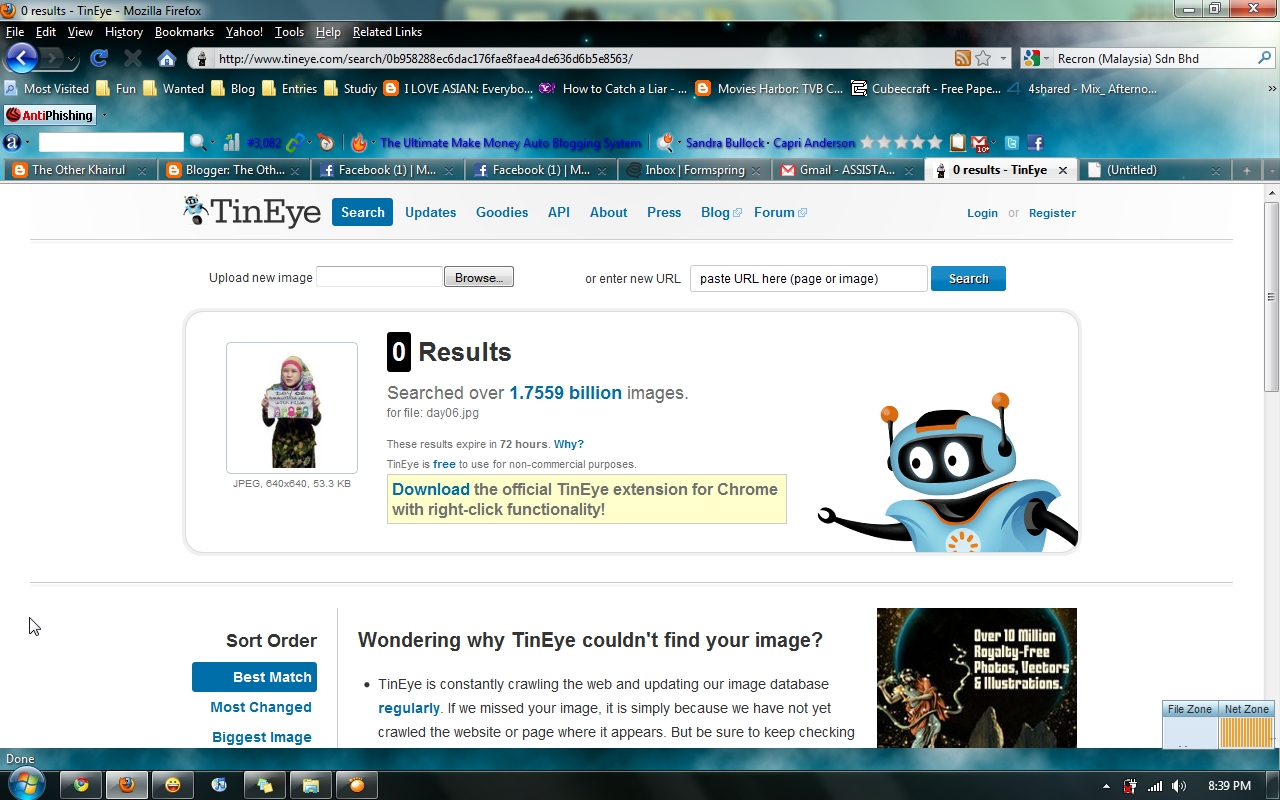Image resolution: width=1280 pixels, height=800 pixels.
Task: Open the Cubeecraft - Free Pape... bookmark
Action: [926, 88]
